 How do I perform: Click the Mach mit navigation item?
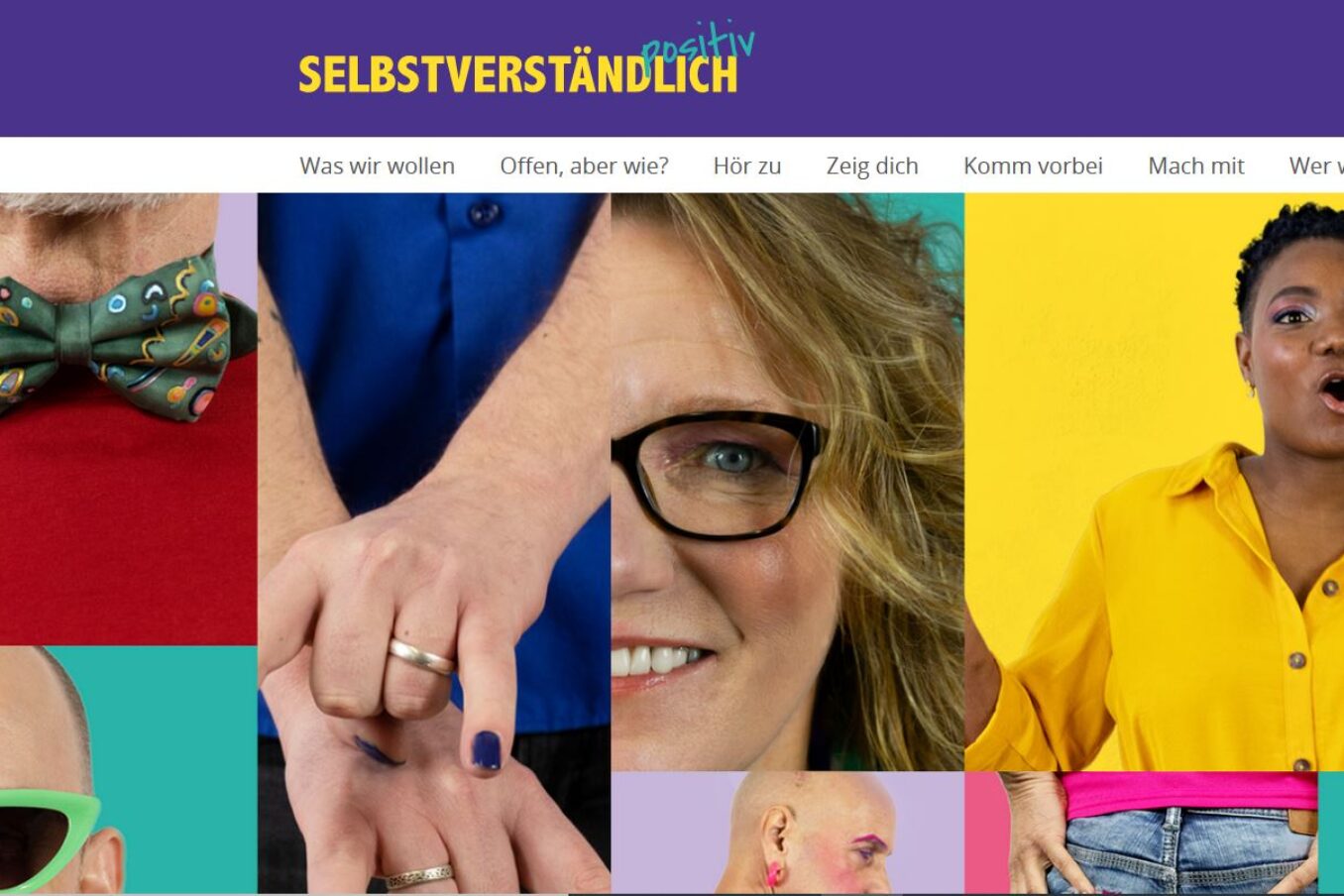click(1195, 166)
